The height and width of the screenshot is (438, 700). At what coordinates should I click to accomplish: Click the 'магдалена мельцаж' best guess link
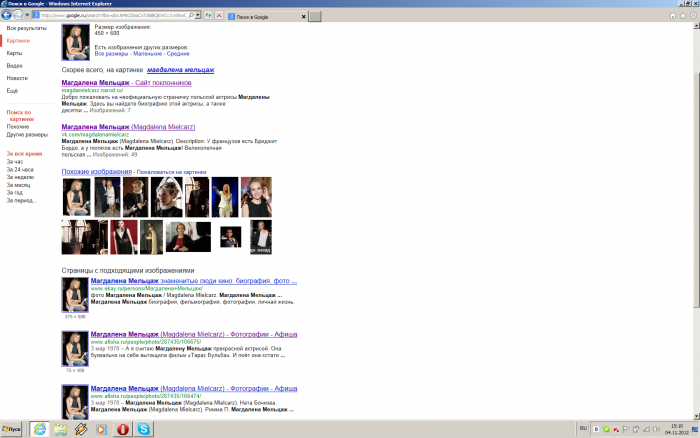[x=180, y=70]
